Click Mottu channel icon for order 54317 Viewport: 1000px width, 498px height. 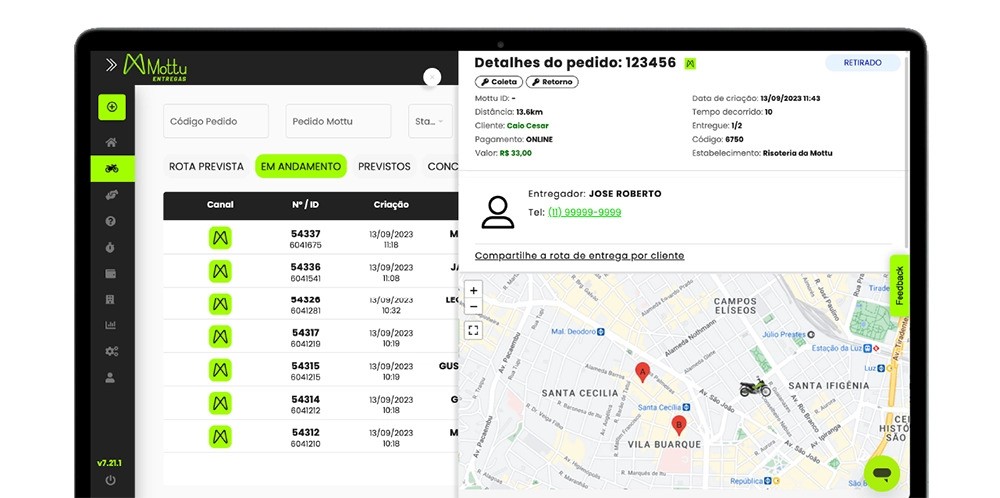220,337
